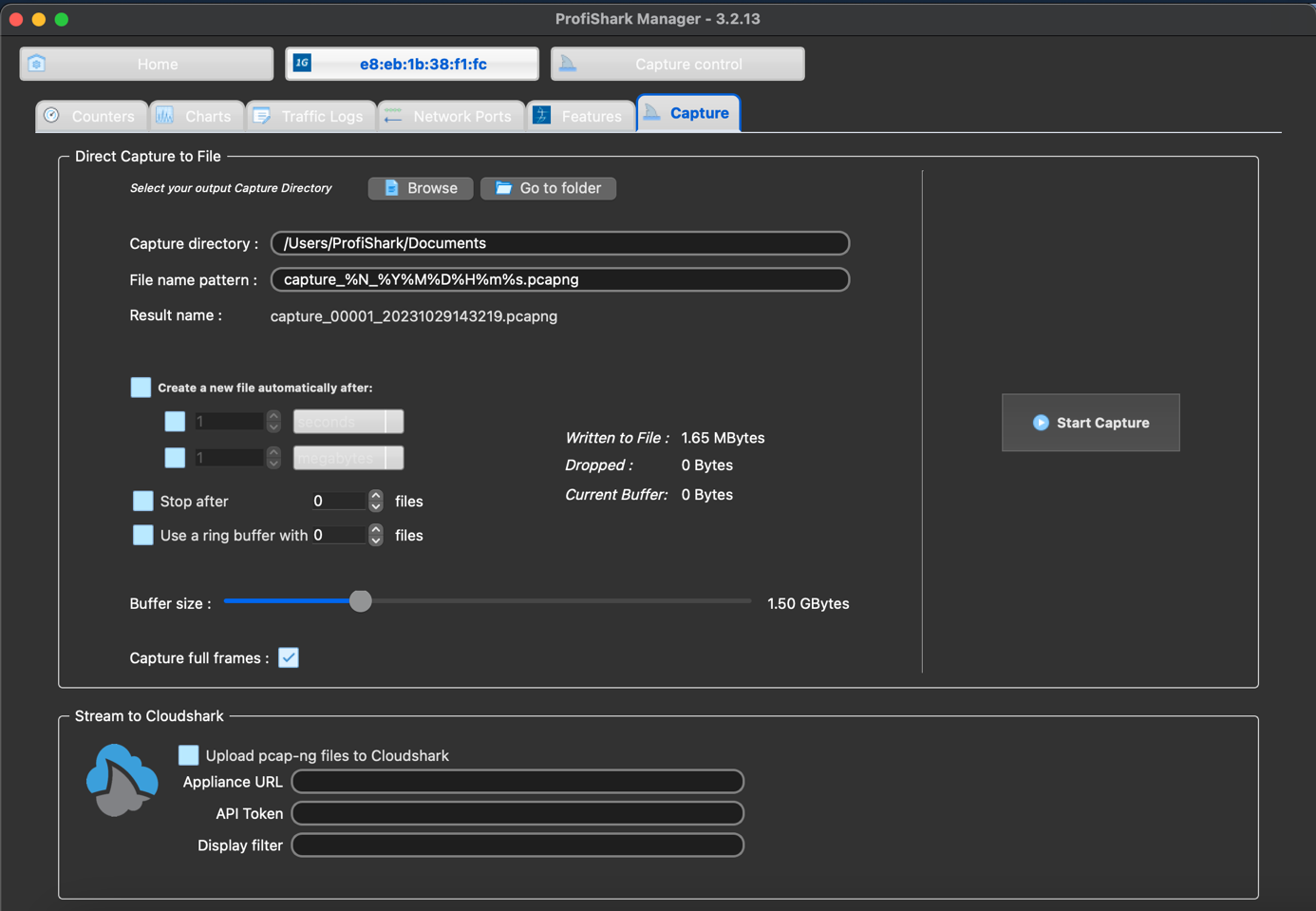Click the Cloudshark cloud logo
This screenshot has height=911, width=1316.
click(122, 780)
